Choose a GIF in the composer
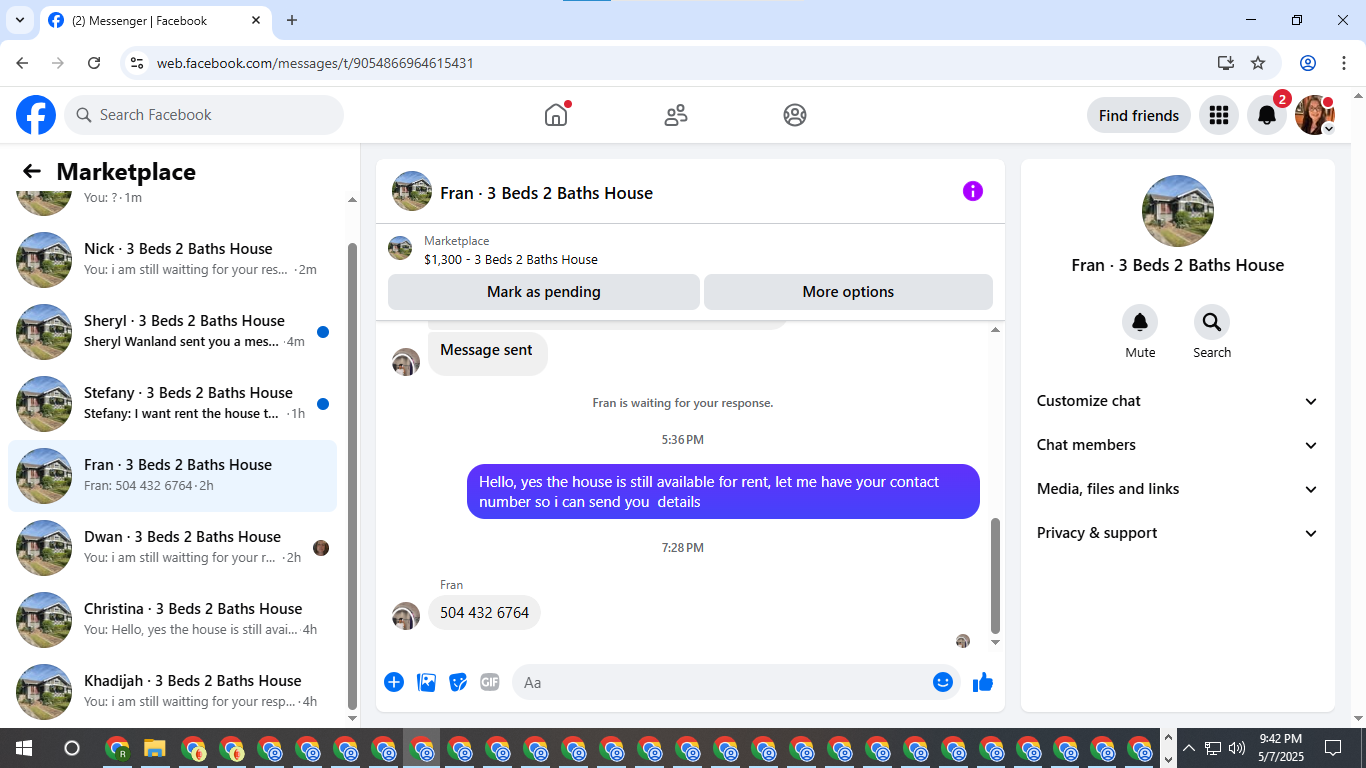Viewport: 1366px width, 768px height. tap(490, 682)
